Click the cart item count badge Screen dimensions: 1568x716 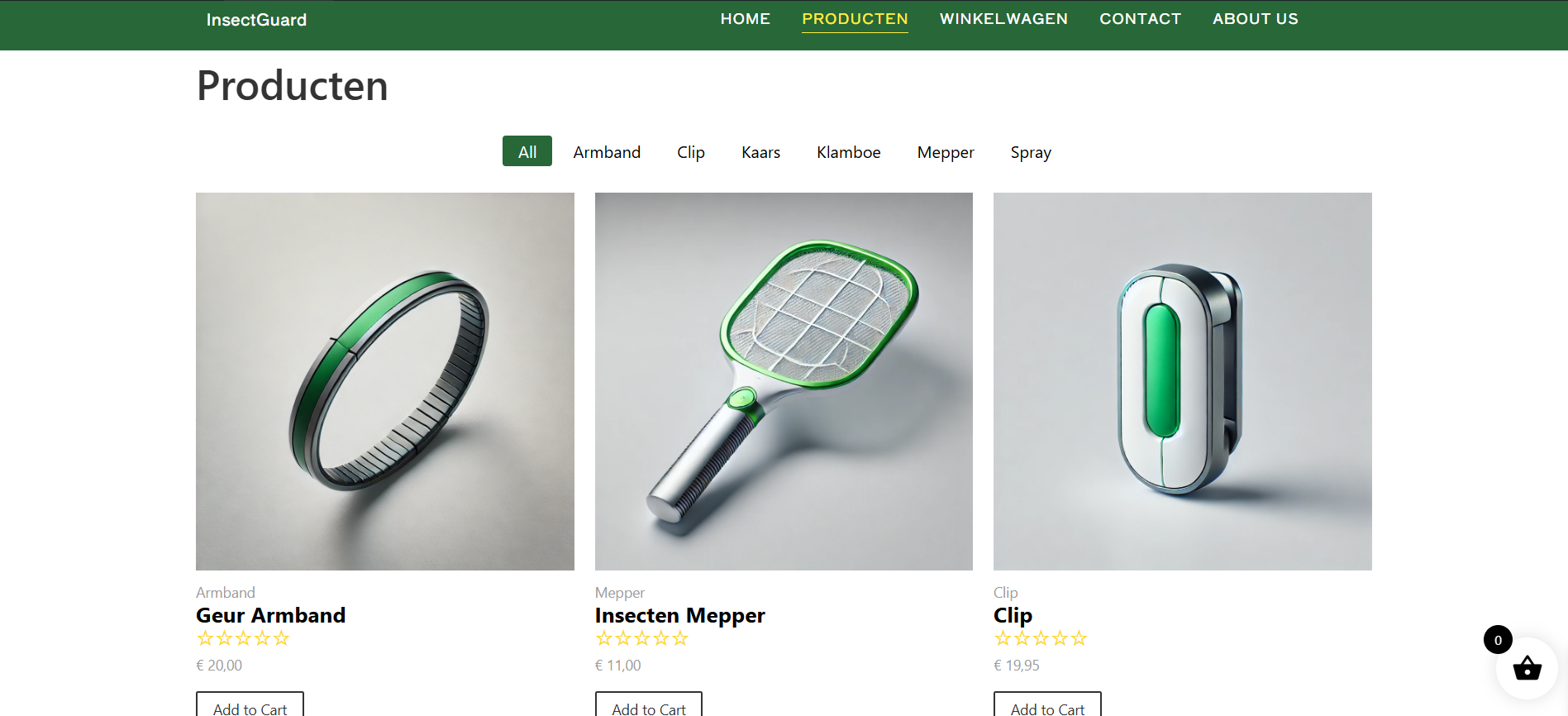[1498, 640]
